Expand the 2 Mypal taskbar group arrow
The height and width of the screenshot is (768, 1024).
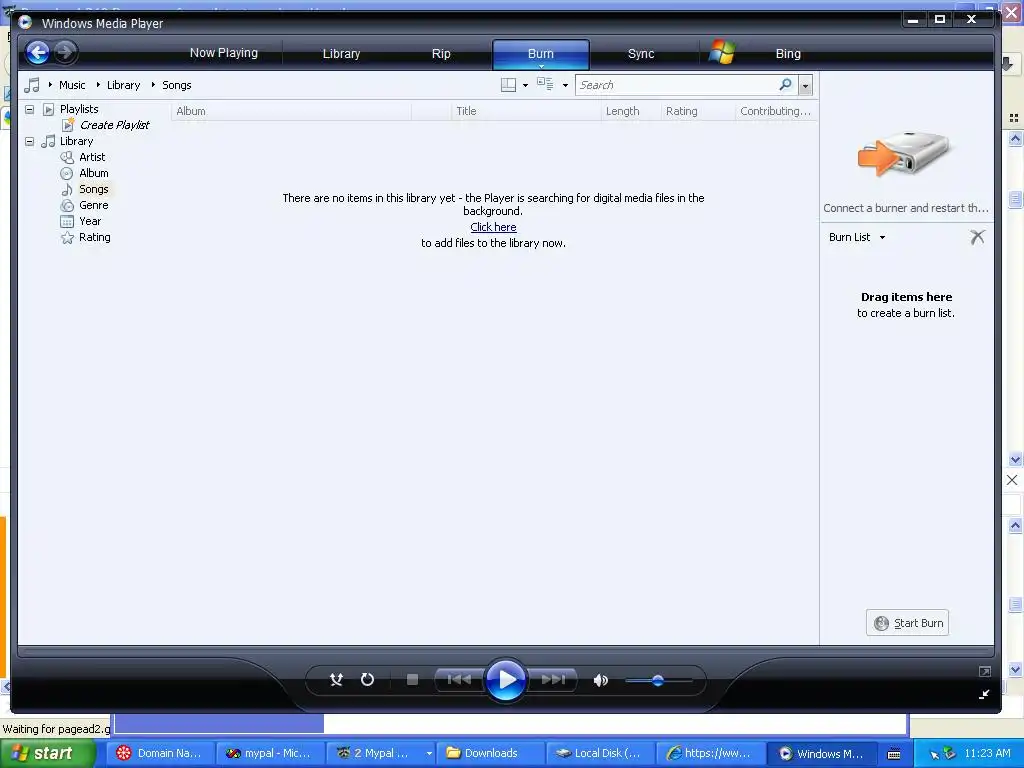[x=428, y=754]
